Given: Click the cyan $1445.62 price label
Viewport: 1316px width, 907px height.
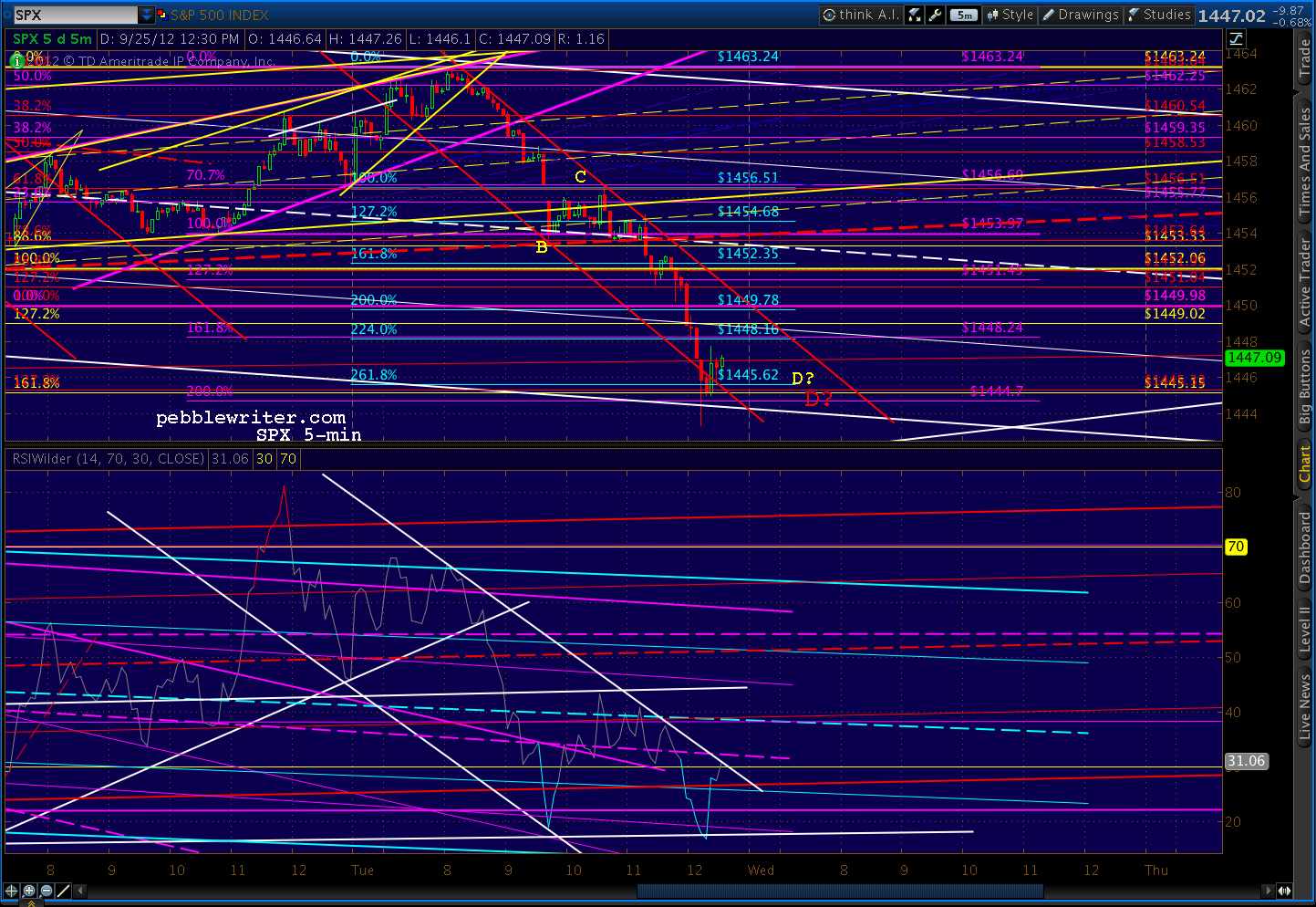Looking at the screenshot, I should click(x=748, y=375).
